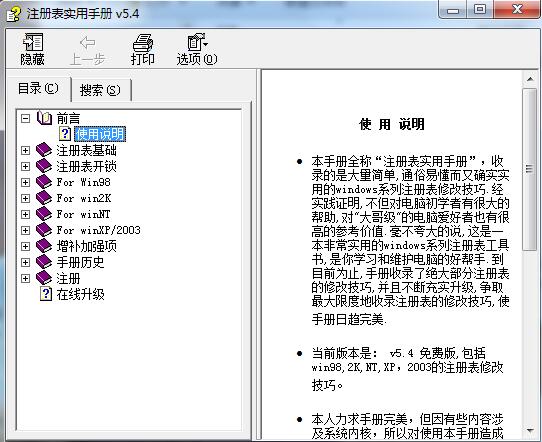Expand the 手册历史 tree node
Image resolution: width=542 pixels, height=442 pixels.
coord(25,262)
